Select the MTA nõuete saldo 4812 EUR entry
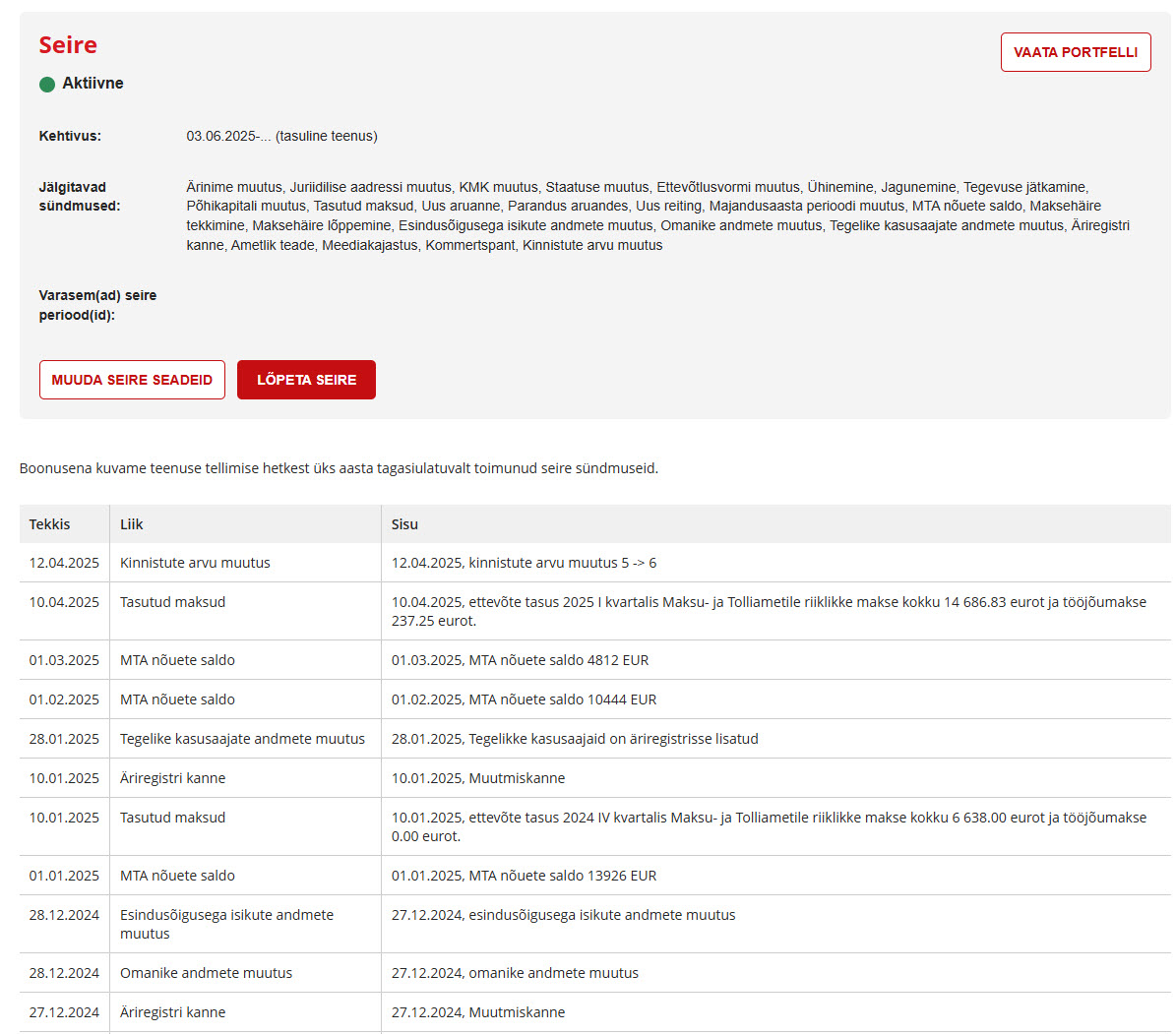This screenshot has height=1034, width=1176. point(520,660)
